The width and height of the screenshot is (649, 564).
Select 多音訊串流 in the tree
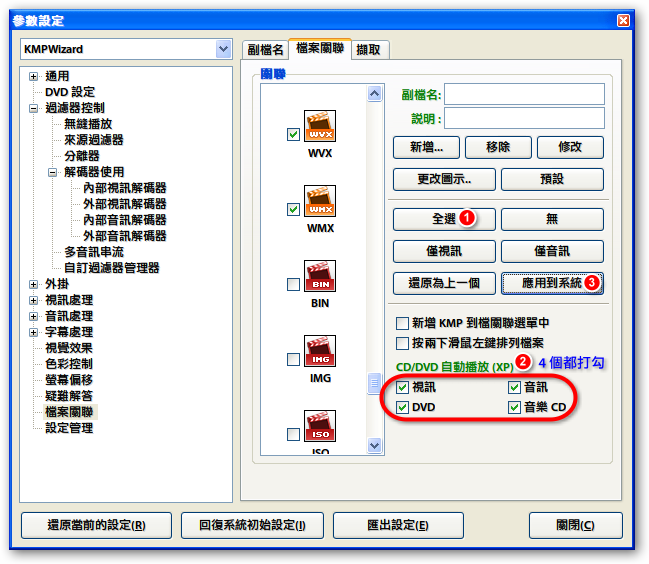[x=94, y=252]
